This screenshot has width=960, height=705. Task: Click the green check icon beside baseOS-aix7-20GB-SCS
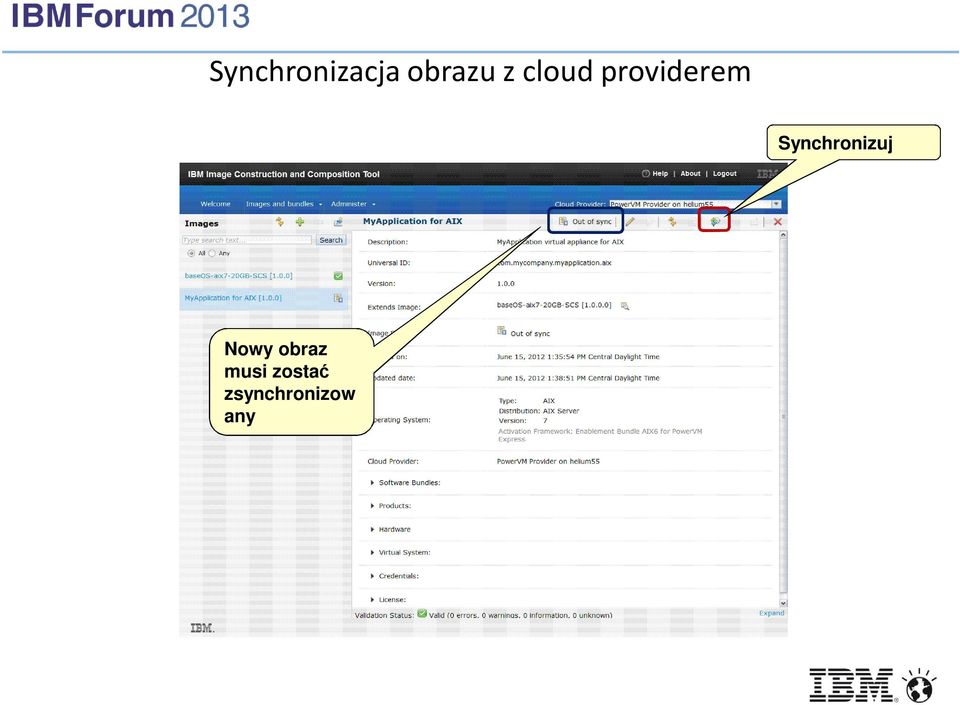click(x=338, y=276)
